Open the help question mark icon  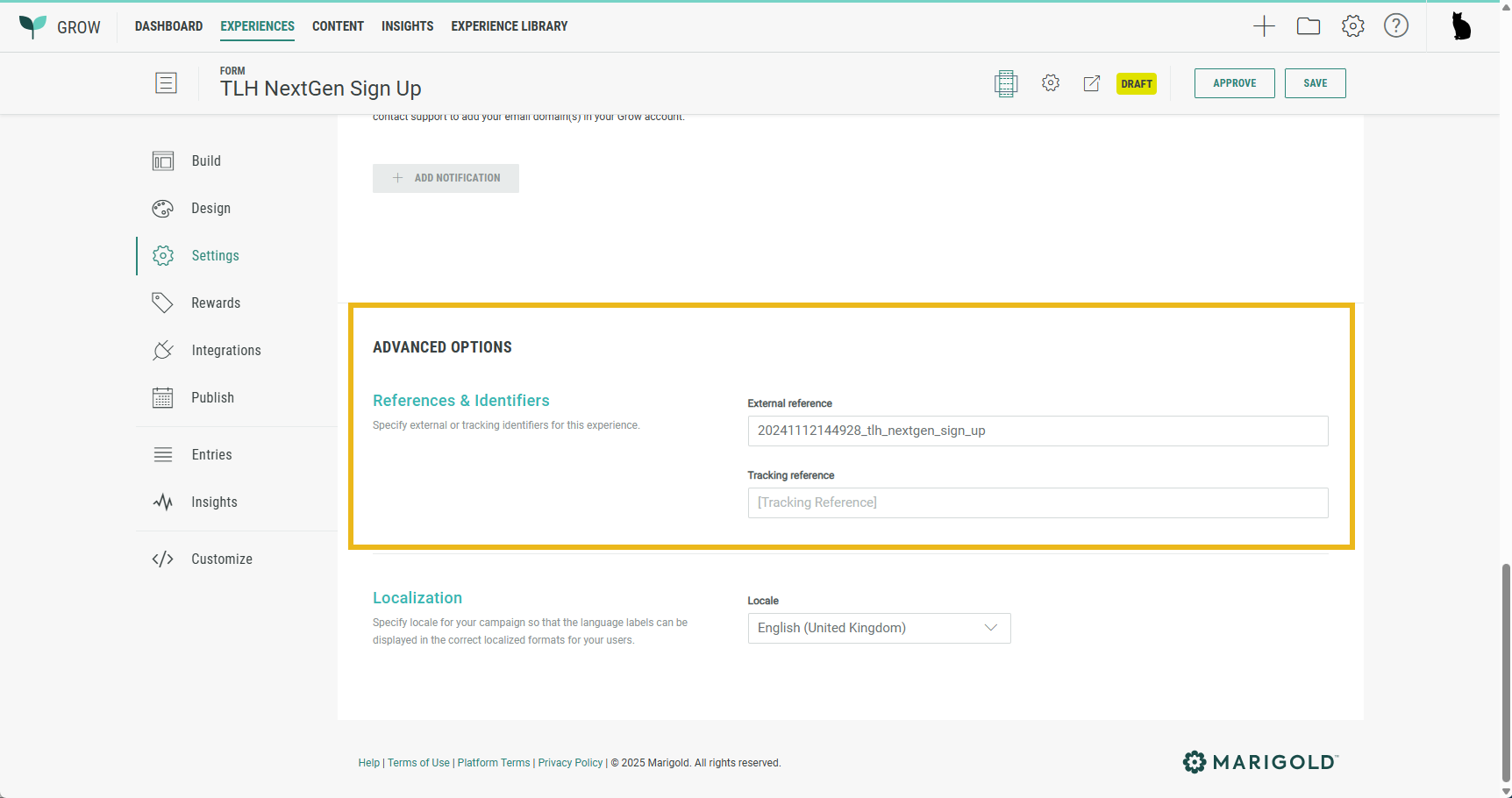[1396, 26]
